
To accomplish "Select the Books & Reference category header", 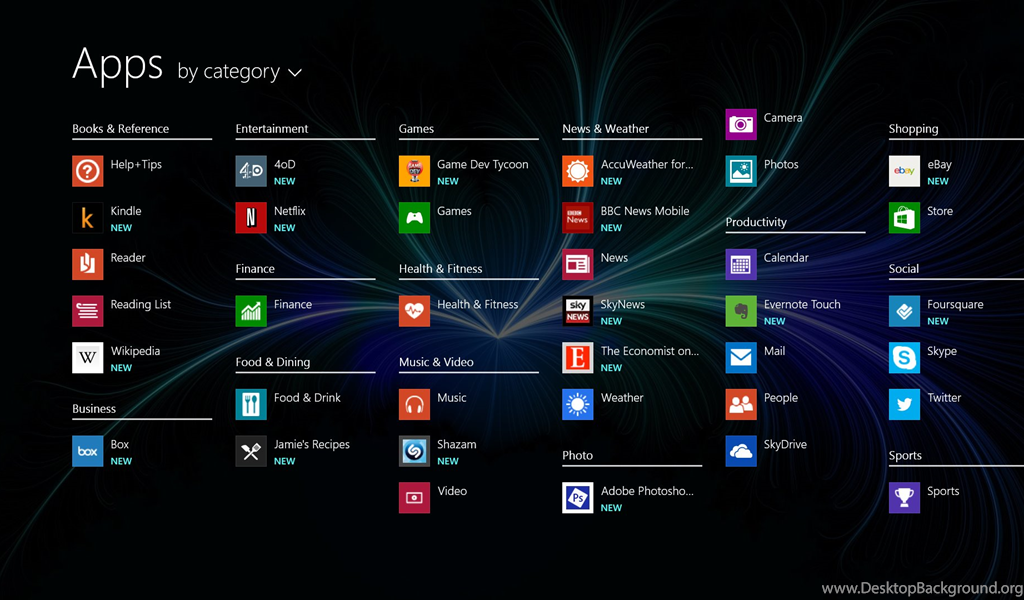I will click(120, 129).
